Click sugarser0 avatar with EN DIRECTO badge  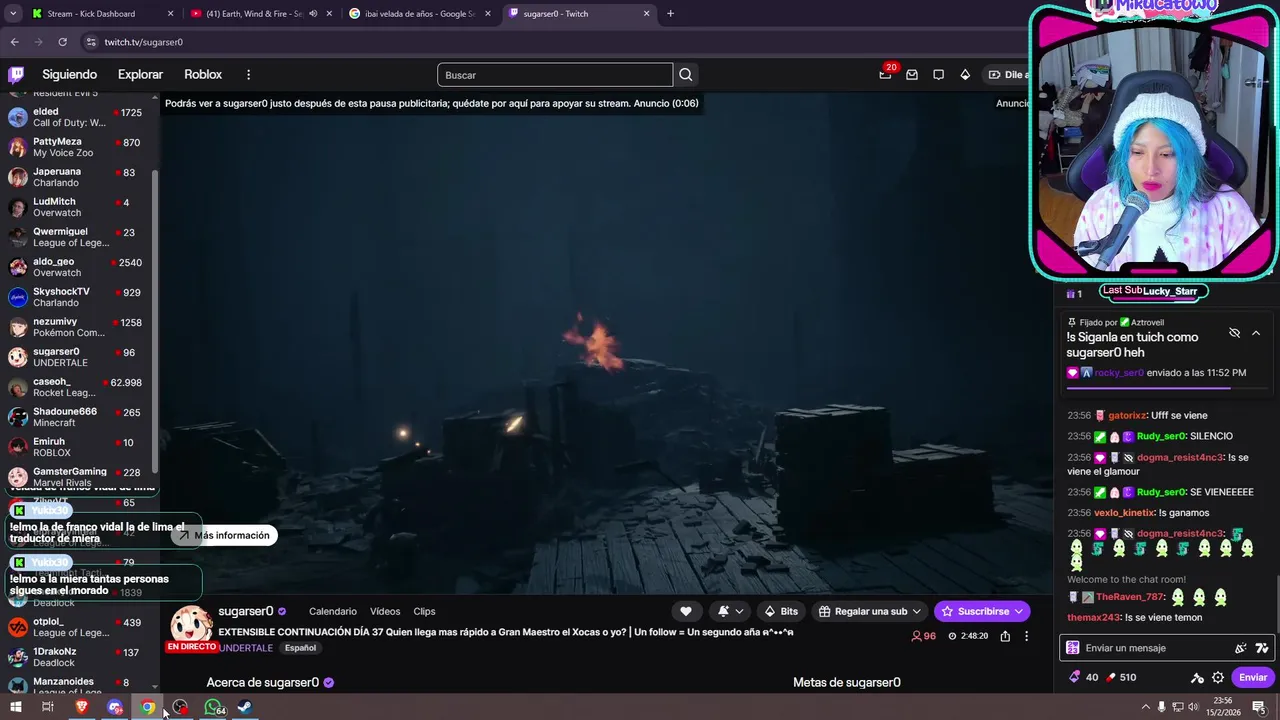pos(190,629)
